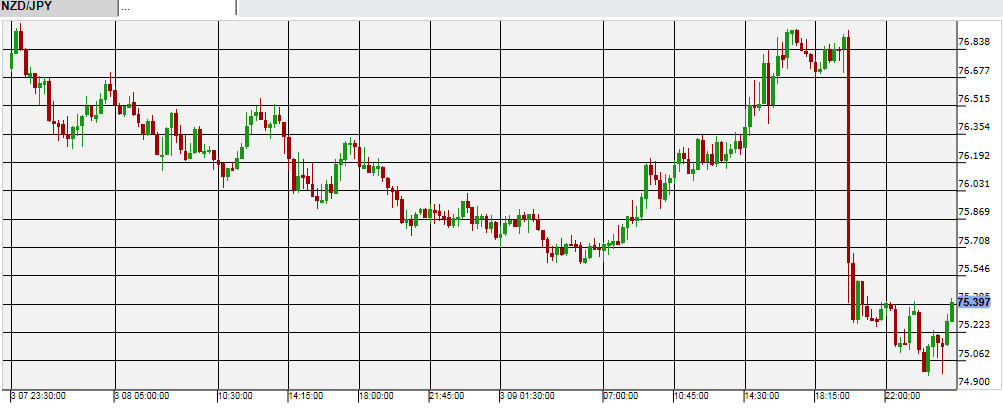
Task: Click the large red candle of the sharp drop
Action: coord(848,160)
